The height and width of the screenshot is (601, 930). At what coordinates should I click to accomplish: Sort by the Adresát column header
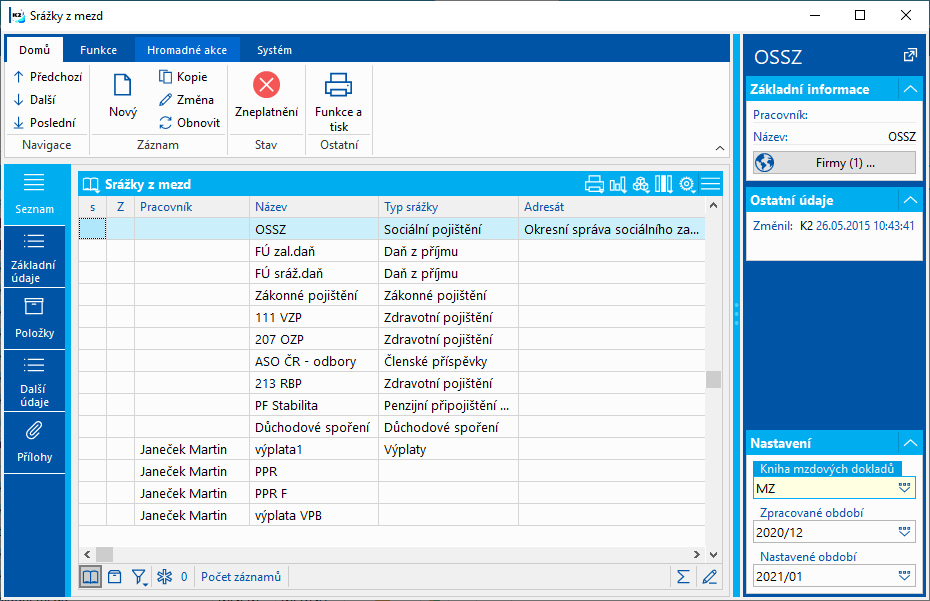(612, 206)
